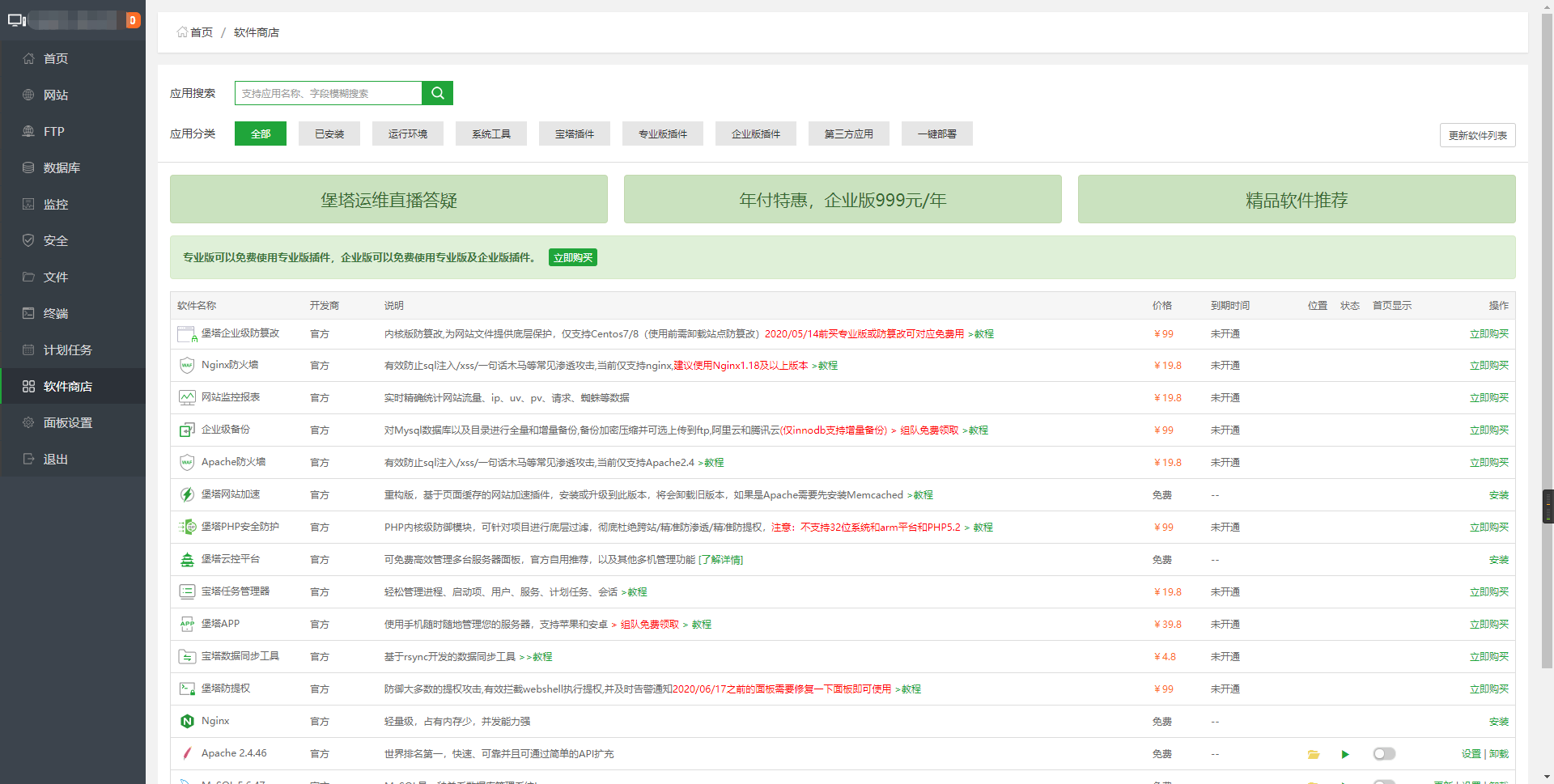1554x784 pixels.
Task: Click 安装 for 堡塔网站加速
Action: pyautogui.click(x=1499, y=495)
